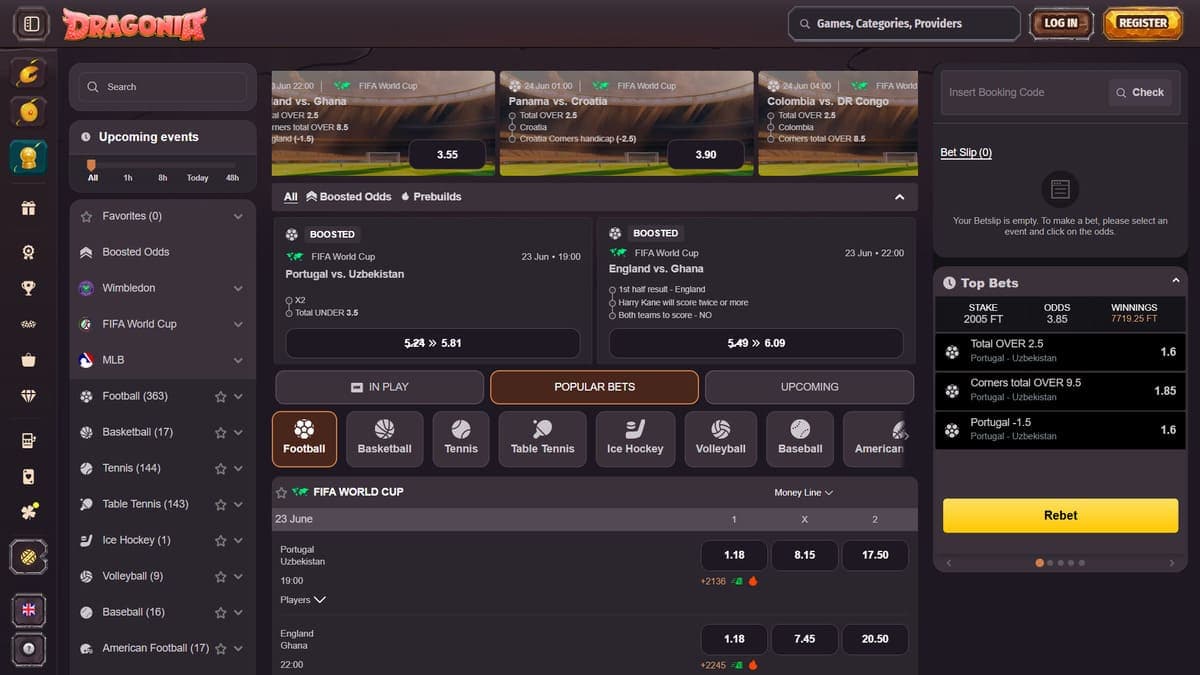Open the clover icon with yellow dot
The image size is (1200, 675).
[x=29, y=511]
